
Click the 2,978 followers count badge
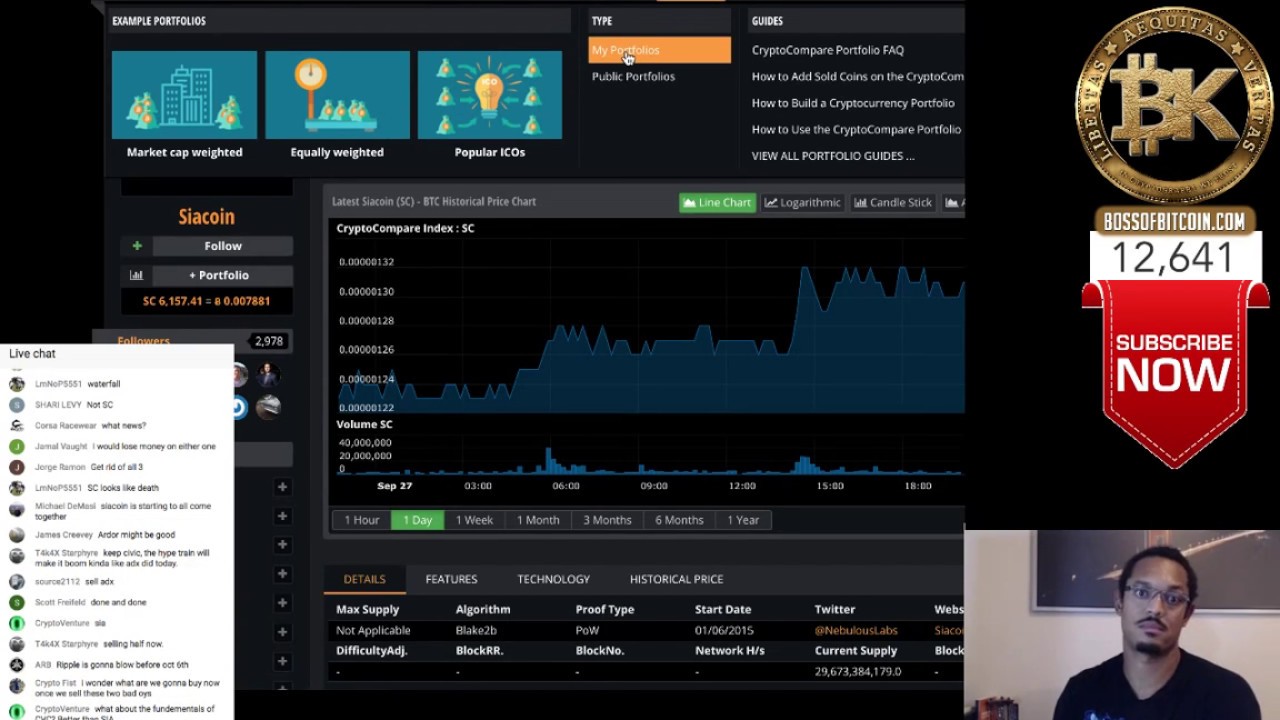[269, 341]
